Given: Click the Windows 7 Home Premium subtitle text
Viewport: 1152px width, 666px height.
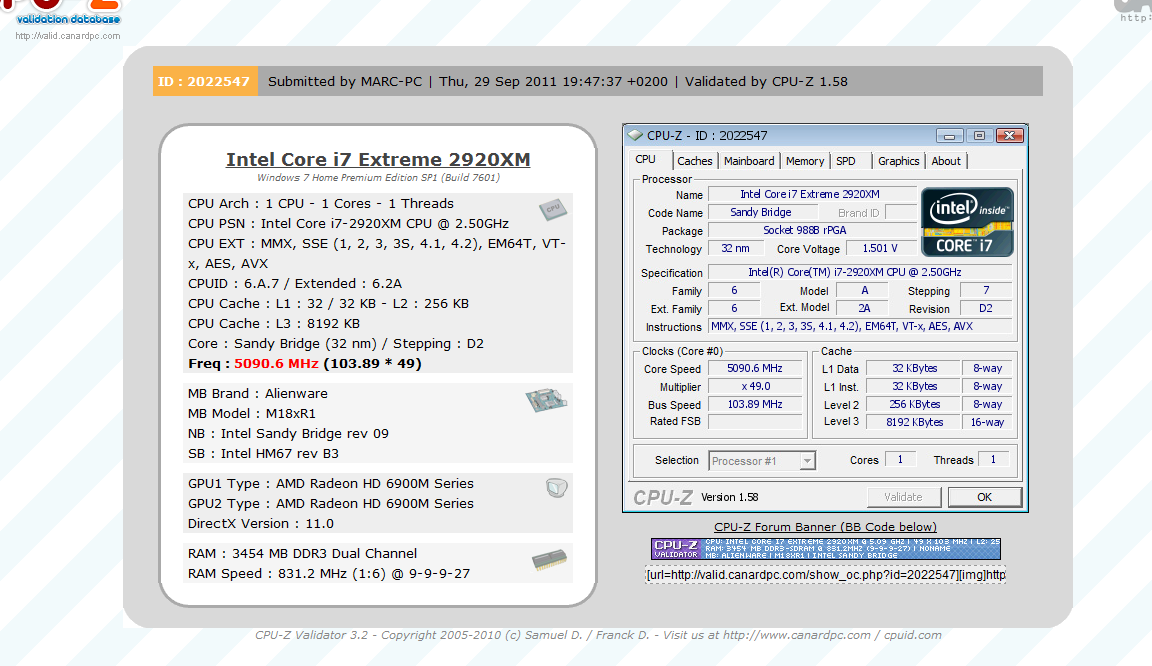Looking at the screenshot, I should [378, 178].
